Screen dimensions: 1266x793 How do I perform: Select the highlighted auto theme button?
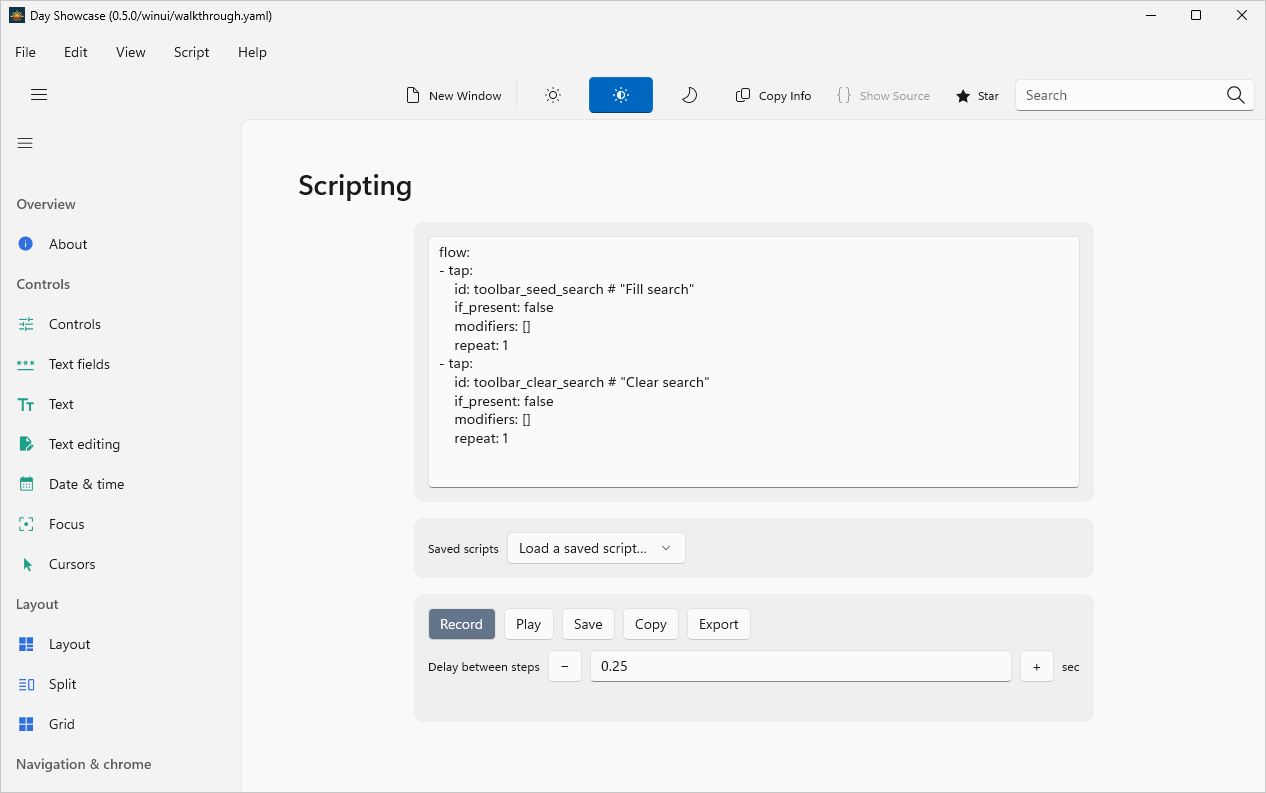pyautogui.click(x=621, y=95)
